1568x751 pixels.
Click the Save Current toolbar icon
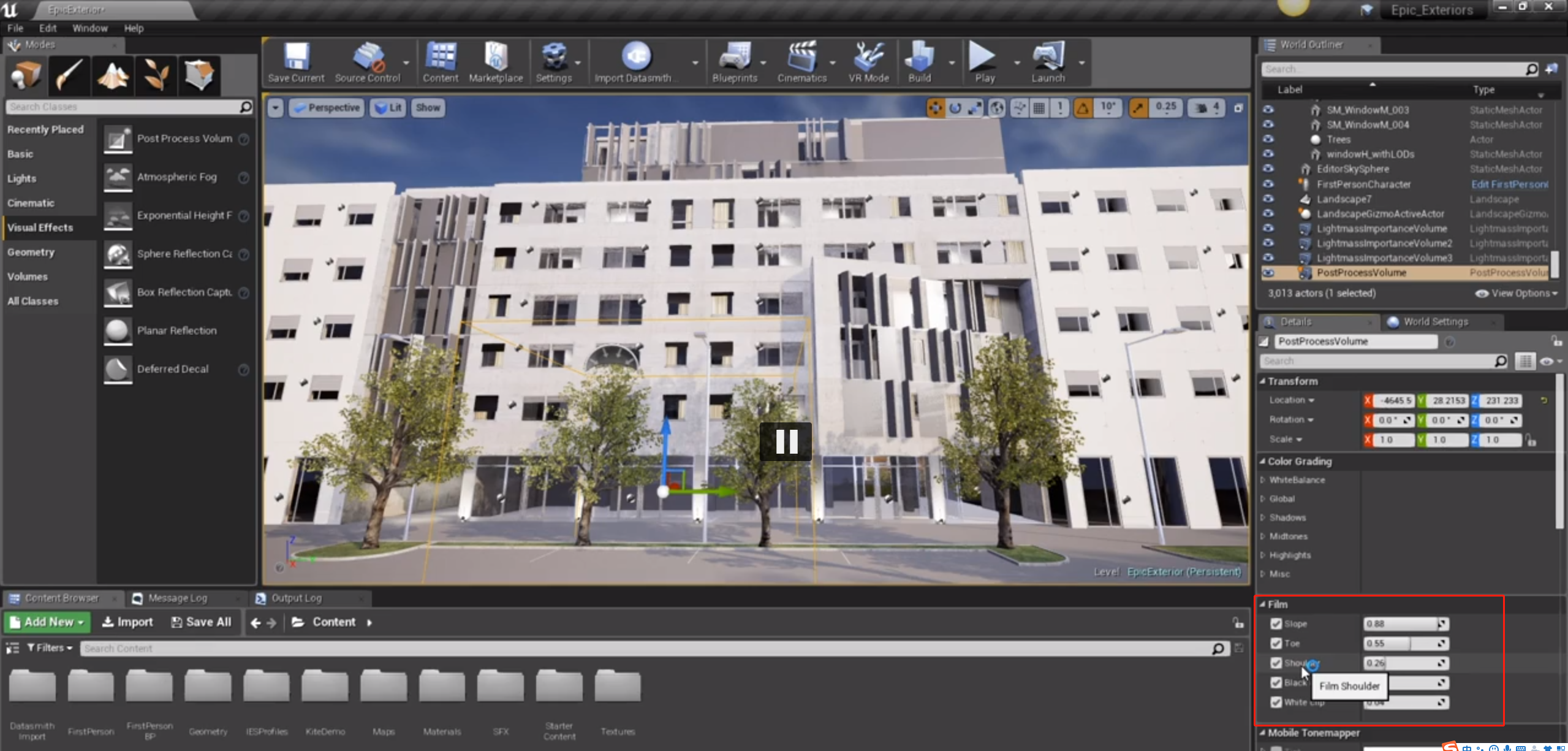coord(296,62)
